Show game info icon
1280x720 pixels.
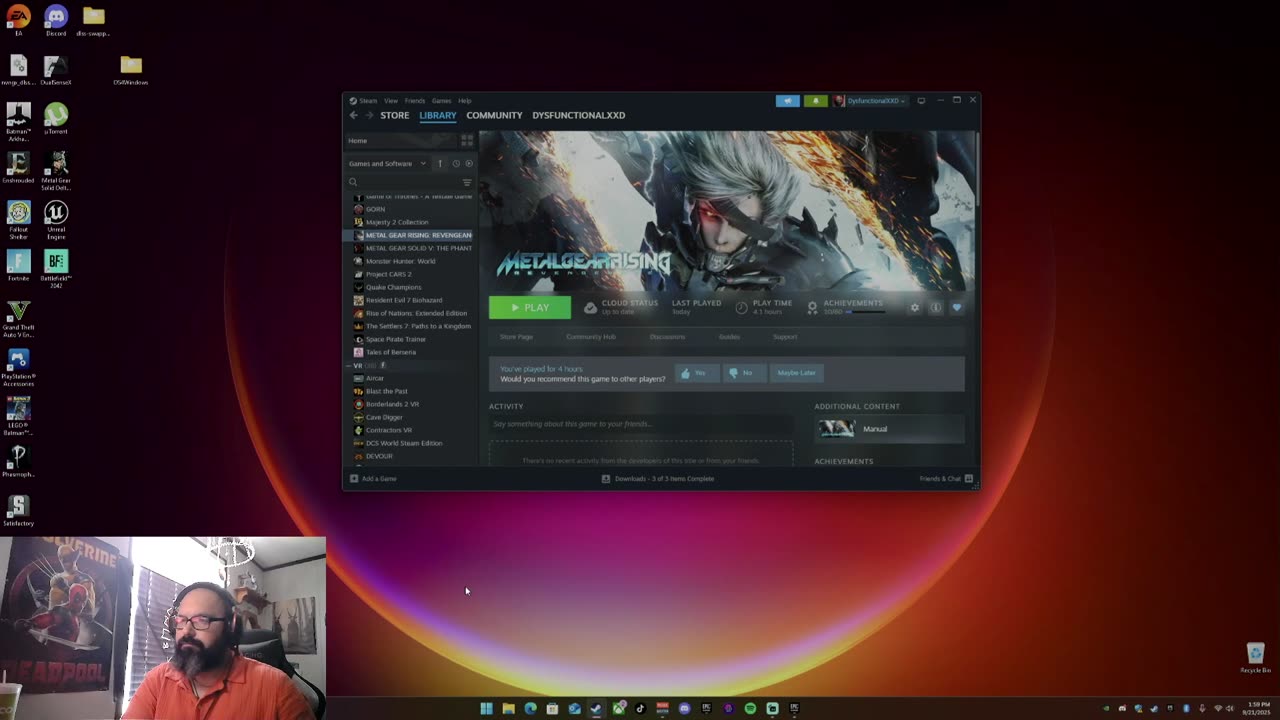pyautogui.click(x=935, y=308)
